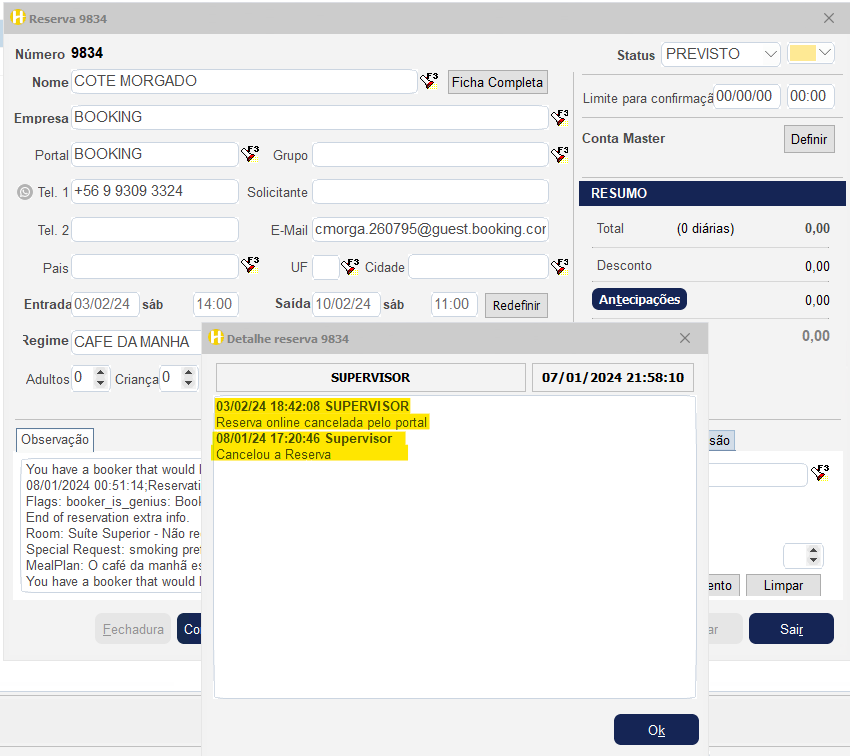The height and width of the screenshot is (756, 850).
Task: Open the status color dropdown arrow
Action: tap(825, 54)
